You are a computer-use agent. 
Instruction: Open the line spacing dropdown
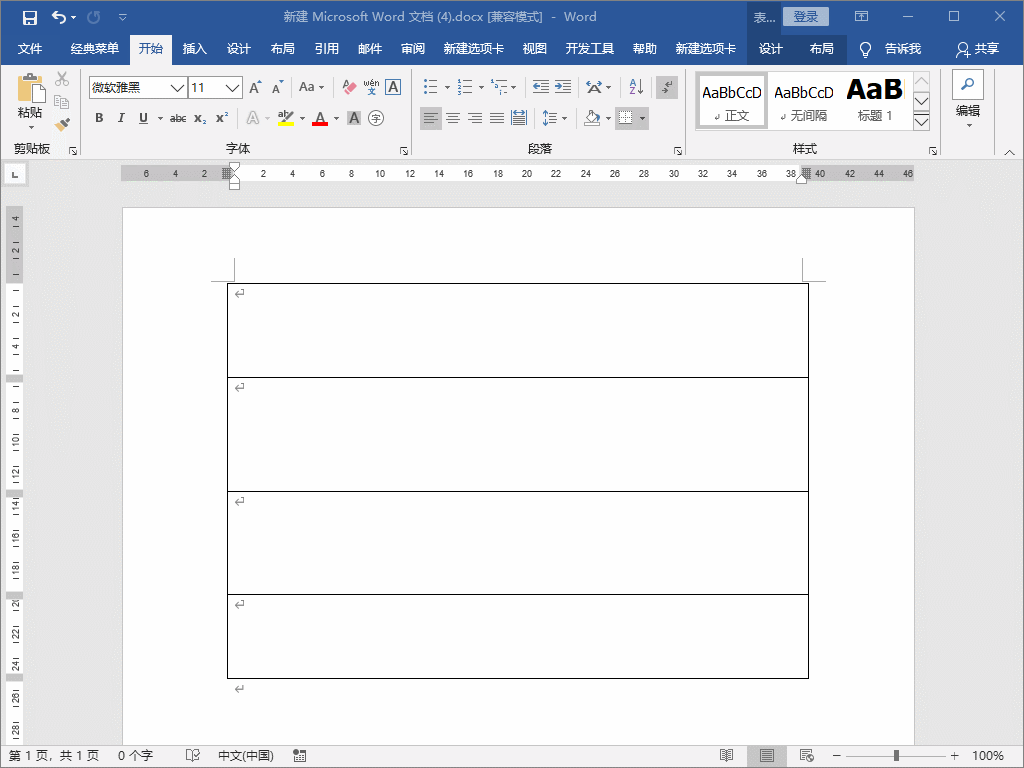pos(555,118)
